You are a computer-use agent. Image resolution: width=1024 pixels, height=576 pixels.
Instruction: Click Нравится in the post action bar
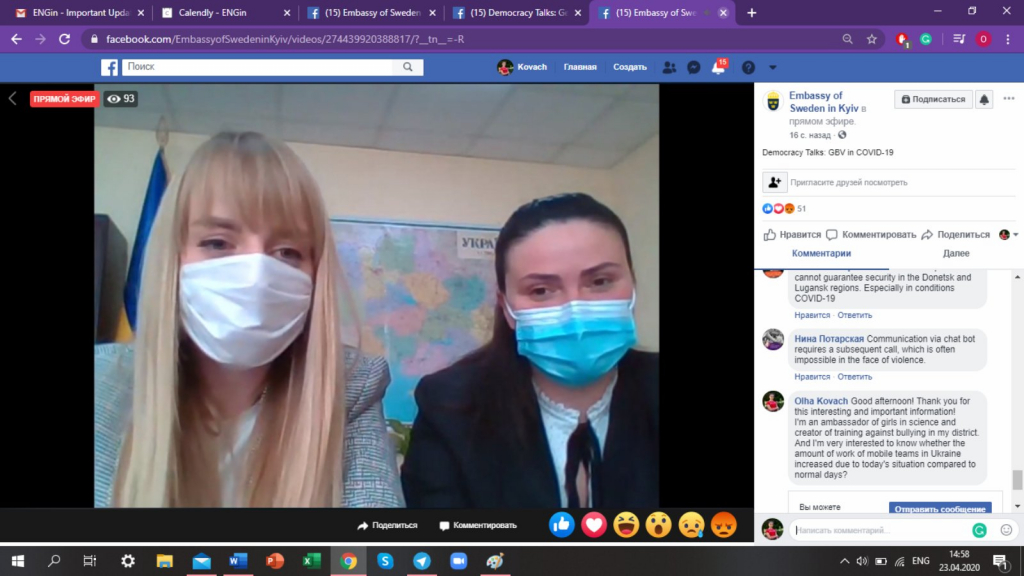pos(792,234)
